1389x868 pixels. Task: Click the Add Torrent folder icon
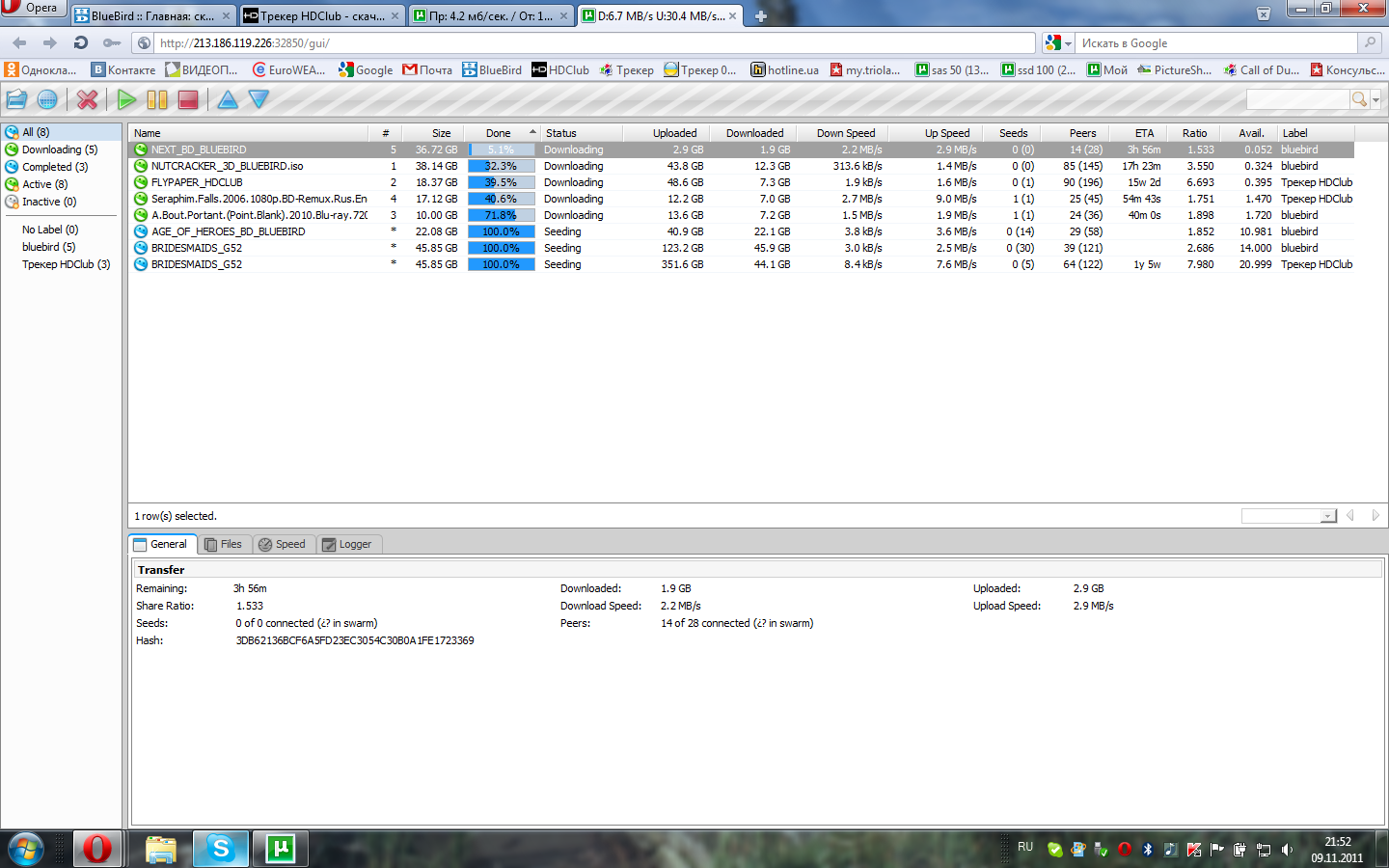pos(16,99)
